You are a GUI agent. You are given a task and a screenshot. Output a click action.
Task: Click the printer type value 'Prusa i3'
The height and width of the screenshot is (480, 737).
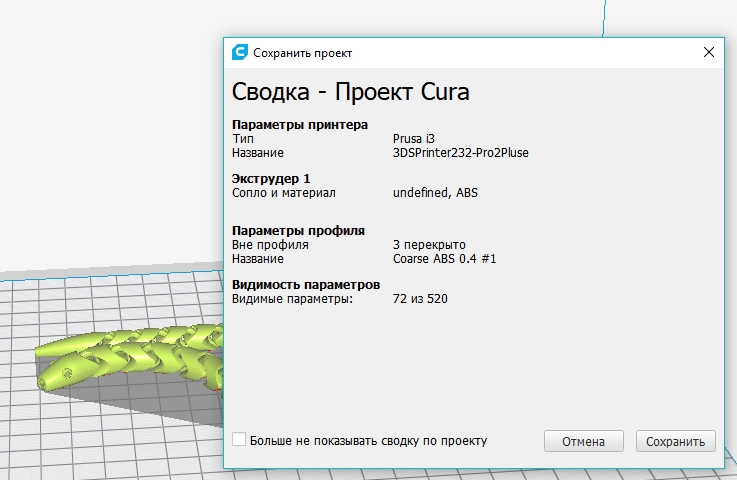coord(414,139)
